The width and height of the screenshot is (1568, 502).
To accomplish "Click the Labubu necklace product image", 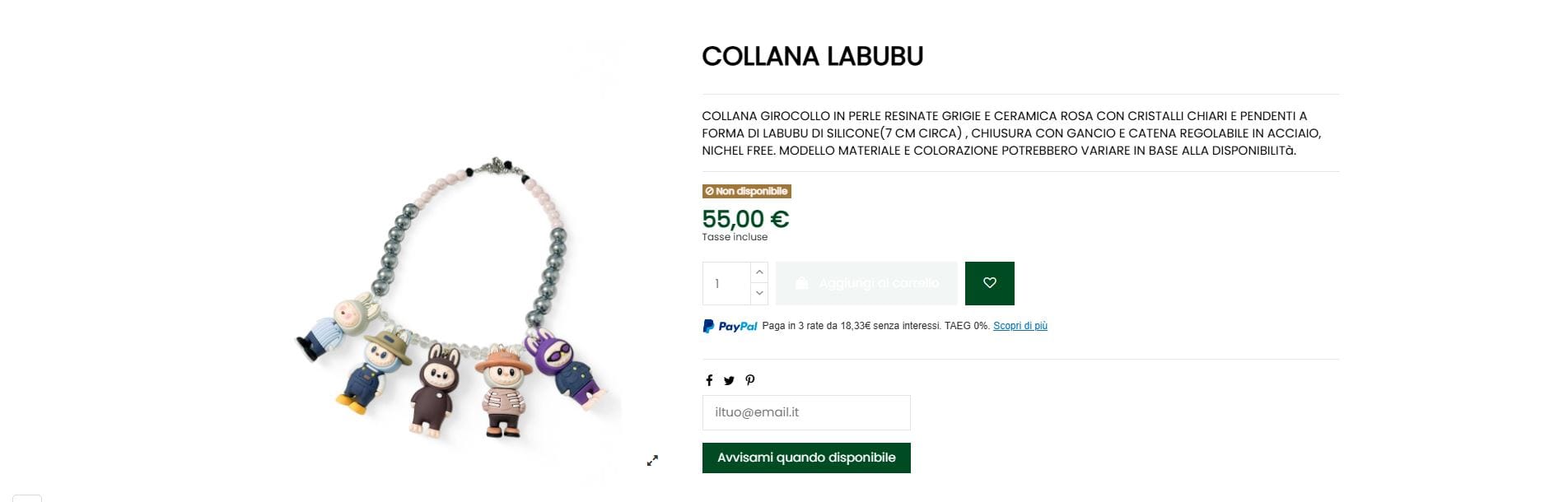I will (x=457, y=296).
